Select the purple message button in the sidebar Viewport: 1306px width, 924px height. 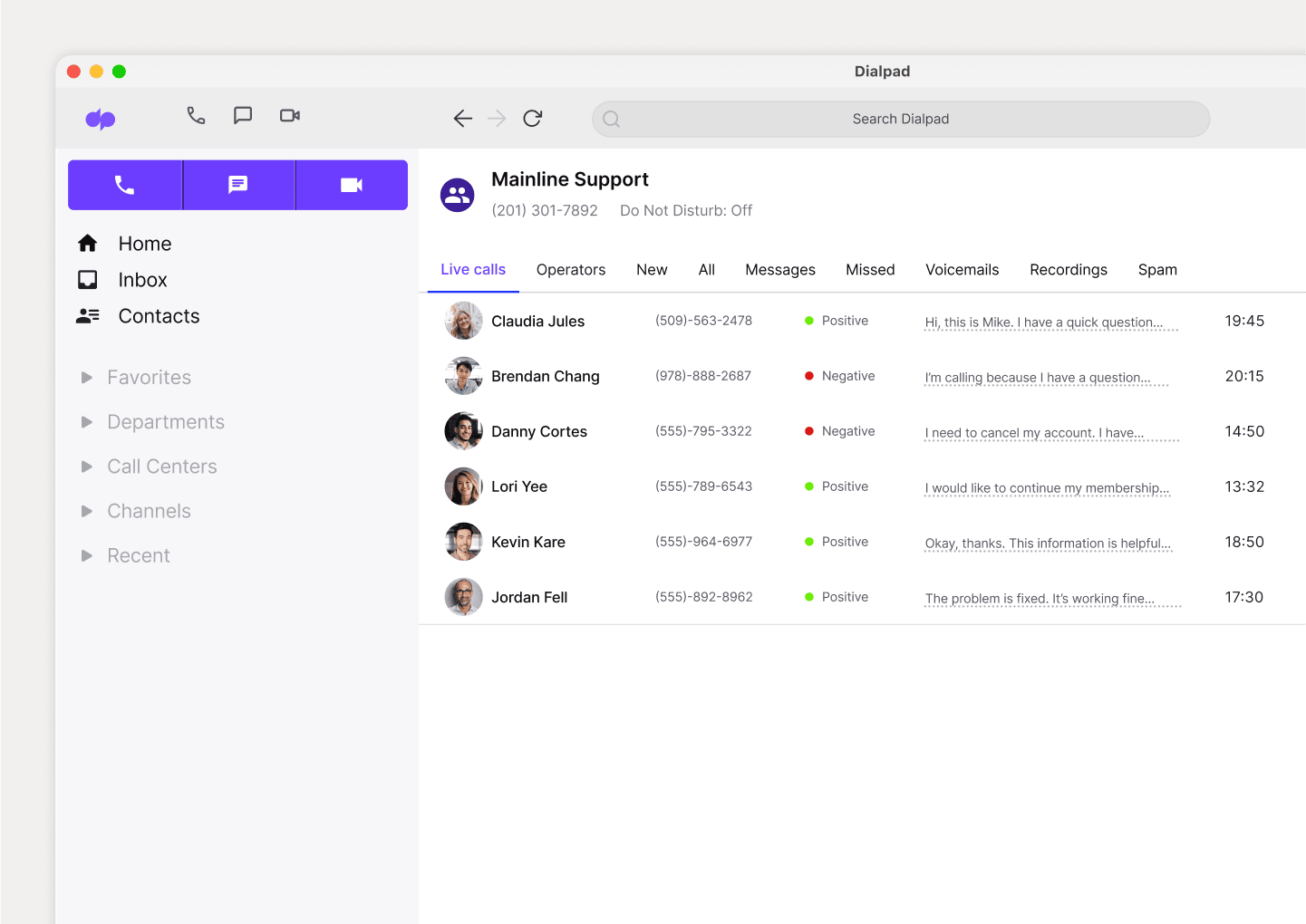pos(238,184)
